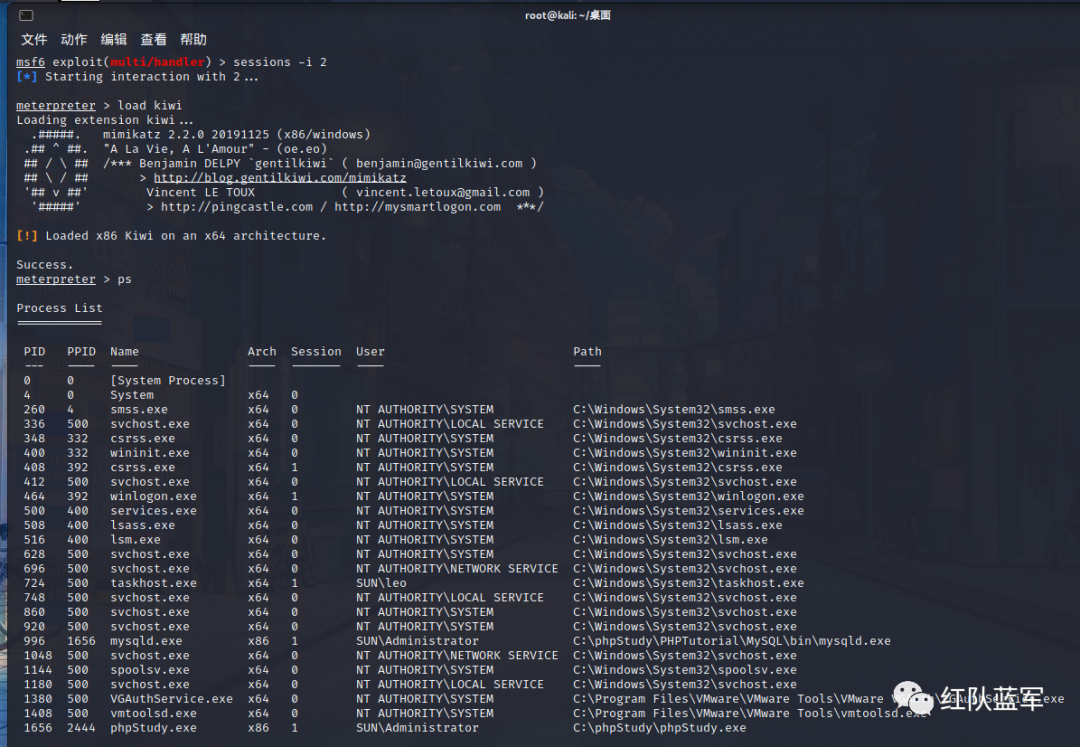Click the '[System Process]' row name
The image size is (1080, 747).
coord(167,380)
